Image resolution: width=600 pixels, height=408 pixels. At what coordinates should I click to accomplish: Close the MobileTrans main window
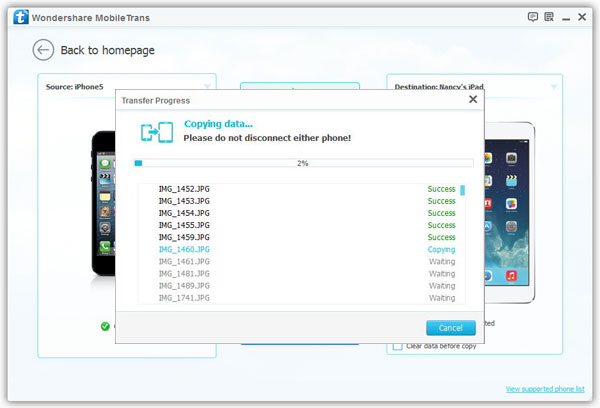[582, 17]
